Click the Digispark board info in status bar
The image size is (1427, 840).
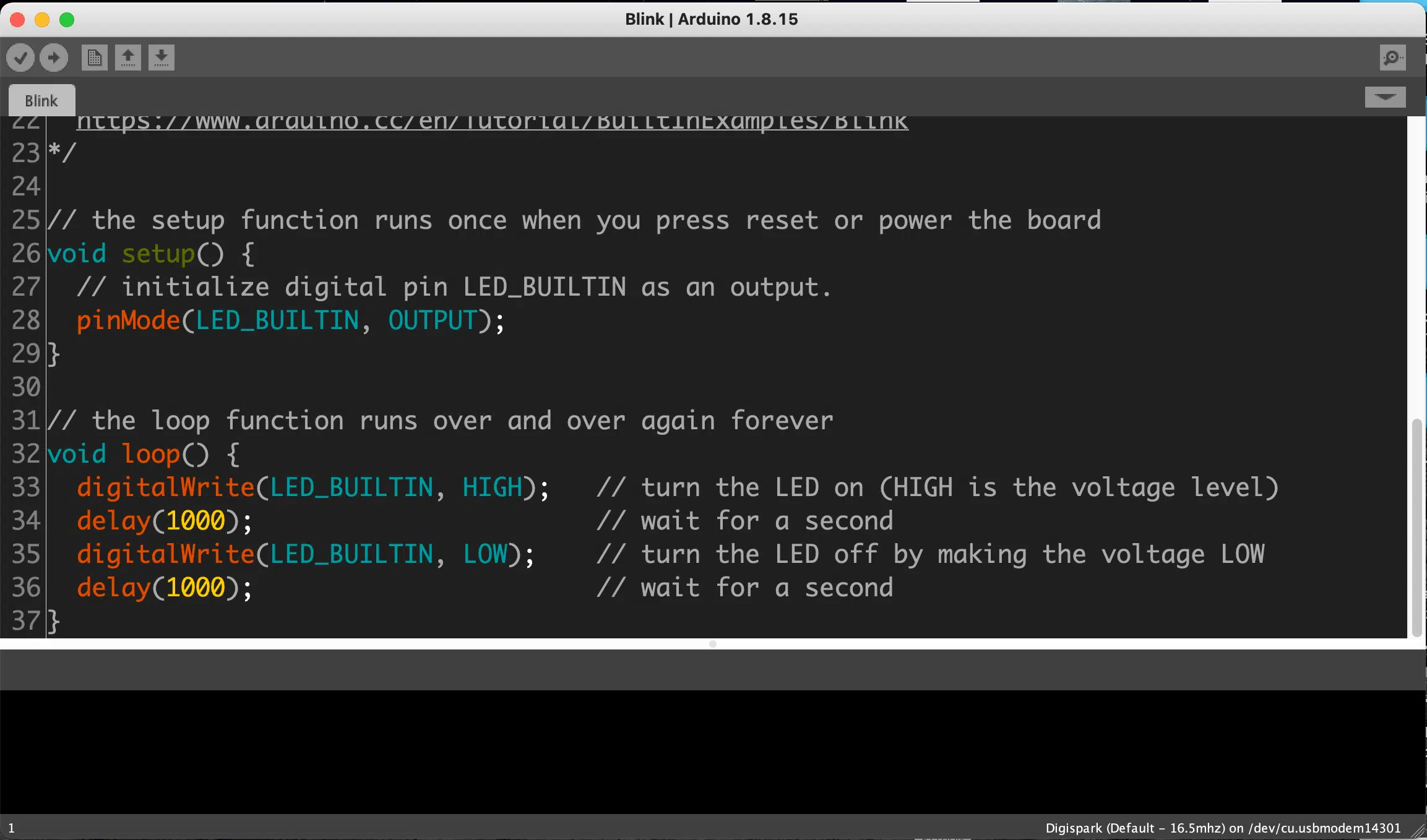click(x=1222, y=828)
